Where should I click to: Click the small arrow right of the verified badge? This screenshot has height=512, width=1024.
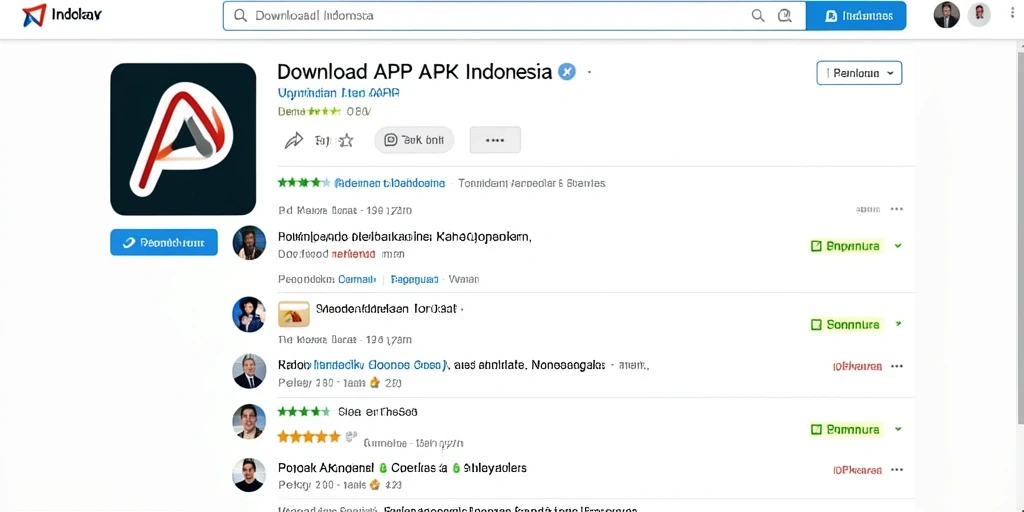tap(589, 72)
